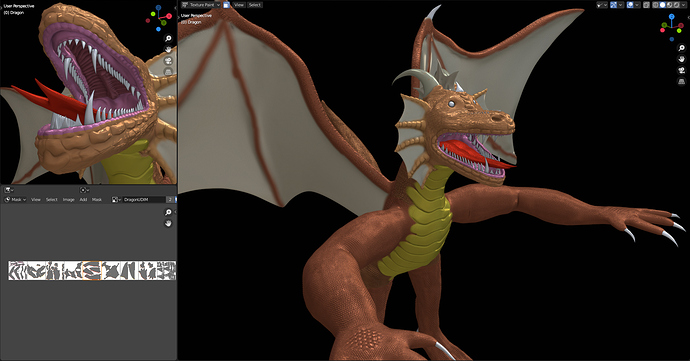Switch to material preview shading
The height and width of the screenshot is (361, 690).
tap(669, 5)
